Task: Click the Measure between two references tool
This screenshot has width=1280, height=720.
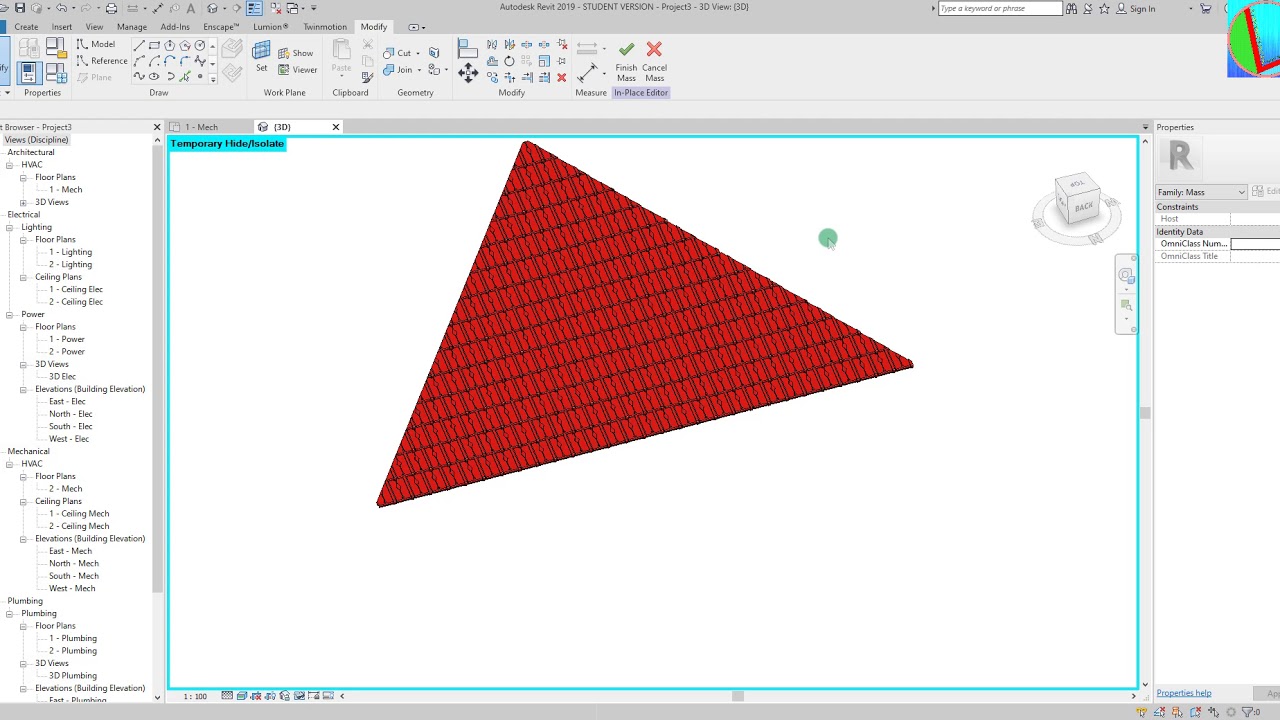Action: (588, 71)
